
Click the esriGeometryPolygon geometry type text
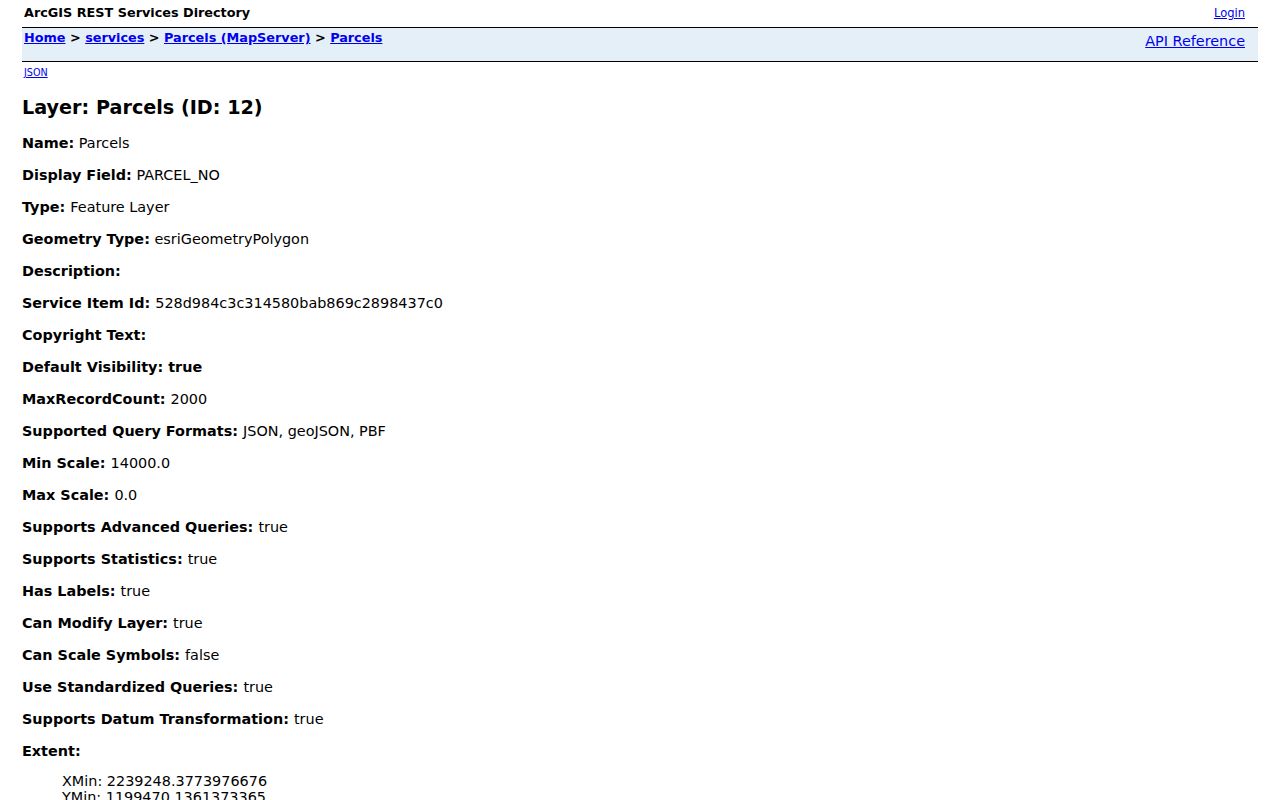click(x=232, y=239)
